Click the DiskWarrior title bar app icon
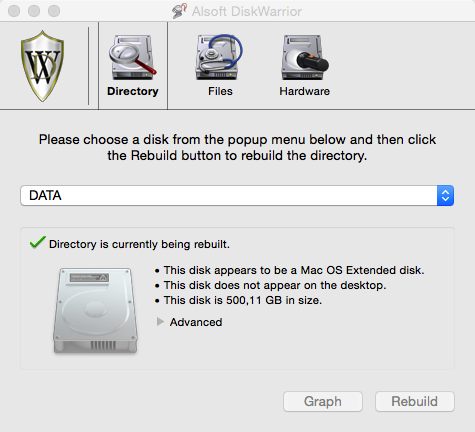This screenshot has height=432, width=475. pos(179,11)
